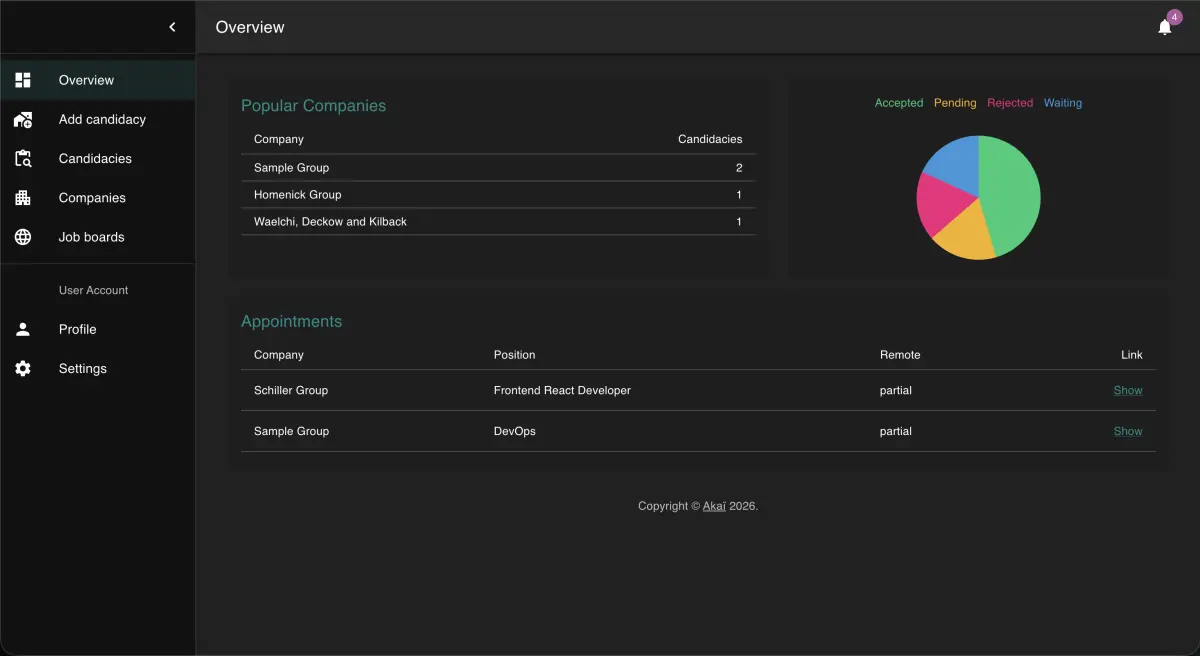Click the Settings gear icon
The image size is (1200, 656).
(x=23, y=368)
